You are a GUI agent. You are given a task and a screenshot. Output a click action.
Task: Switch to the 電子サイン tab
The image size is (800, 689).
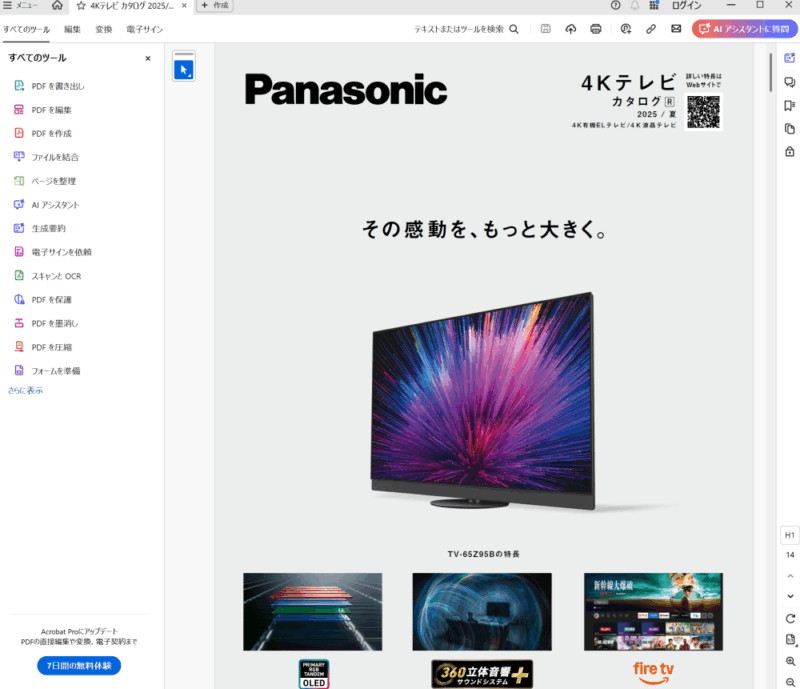pos(144,30)
